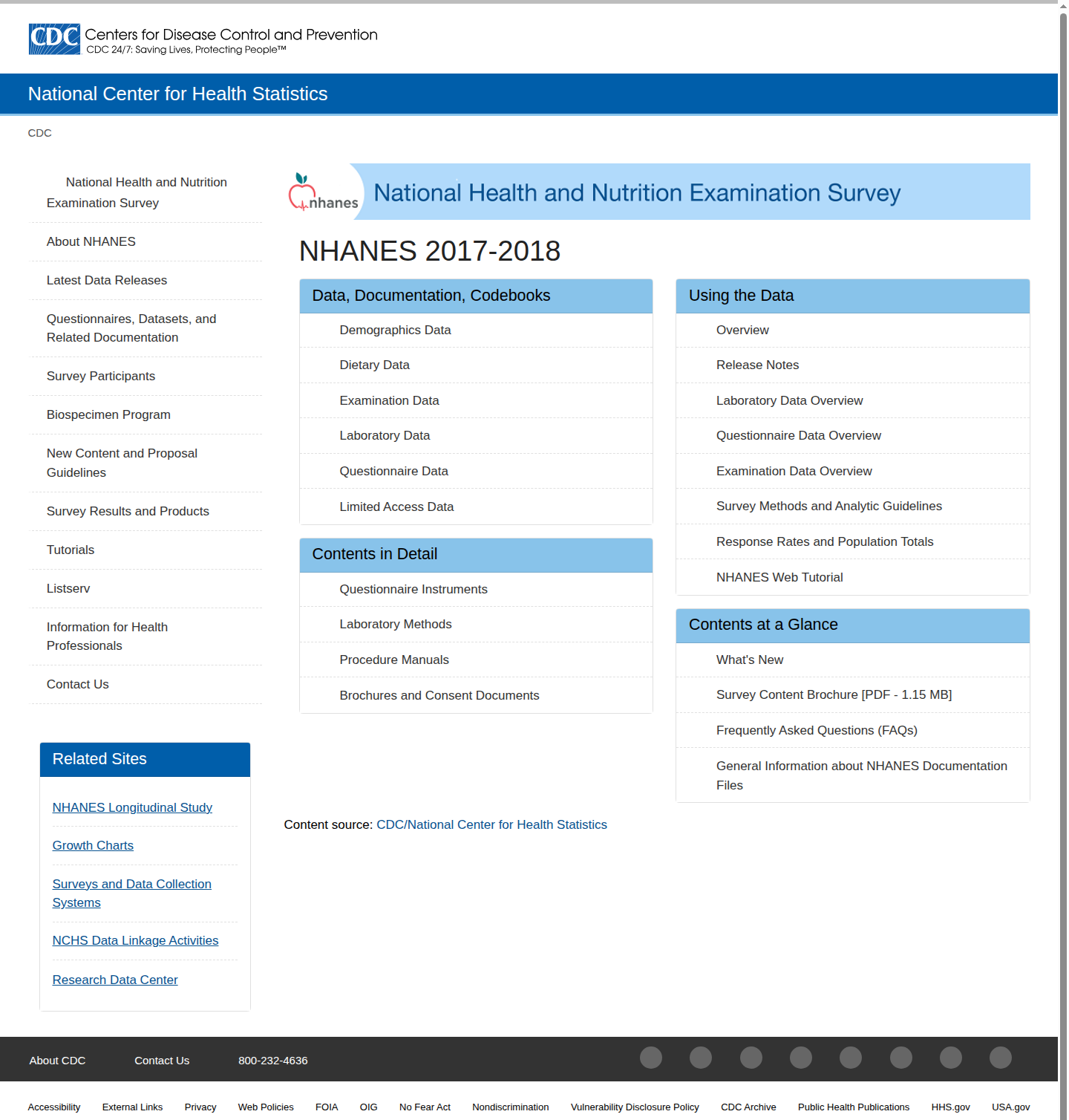
Task: Click Contact Us in dark footer bar
Action: [x=162, y=1061]
